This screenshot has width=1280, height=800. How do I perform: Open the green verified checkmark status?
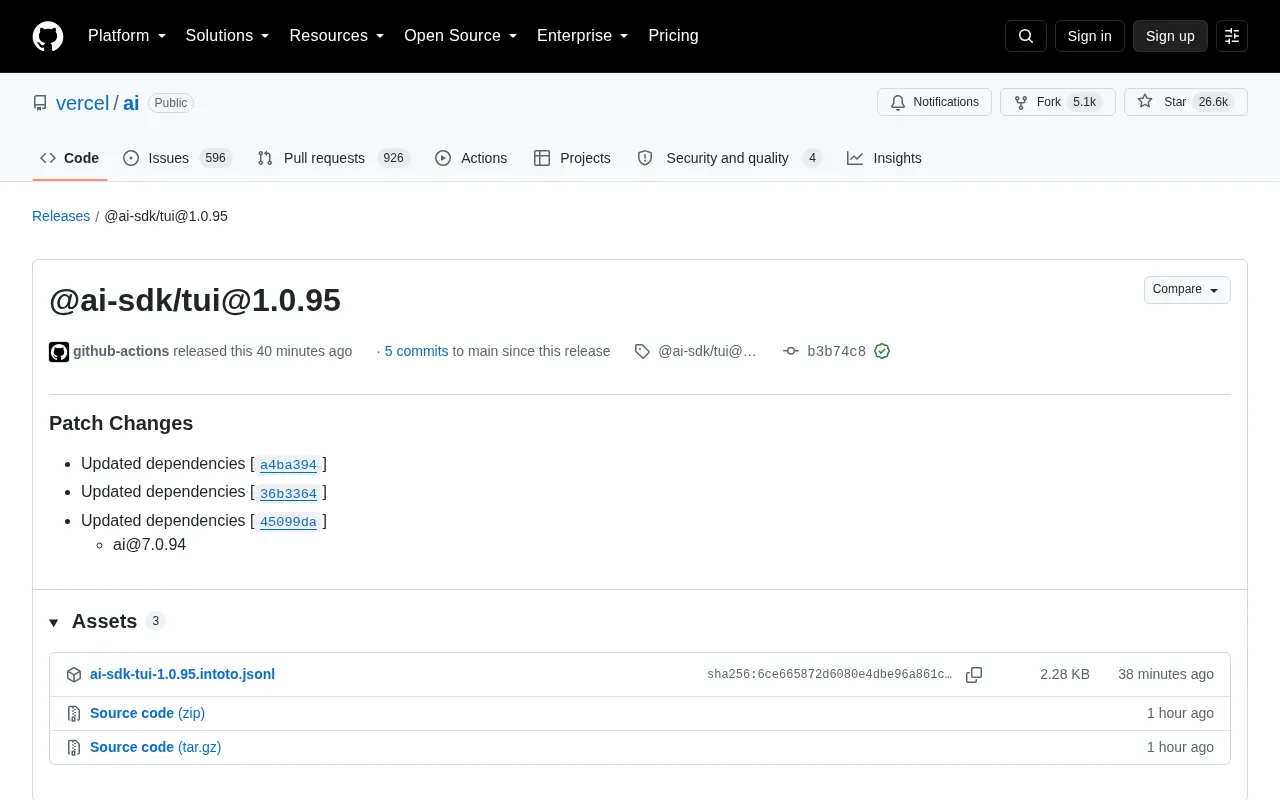coord(882,351)
